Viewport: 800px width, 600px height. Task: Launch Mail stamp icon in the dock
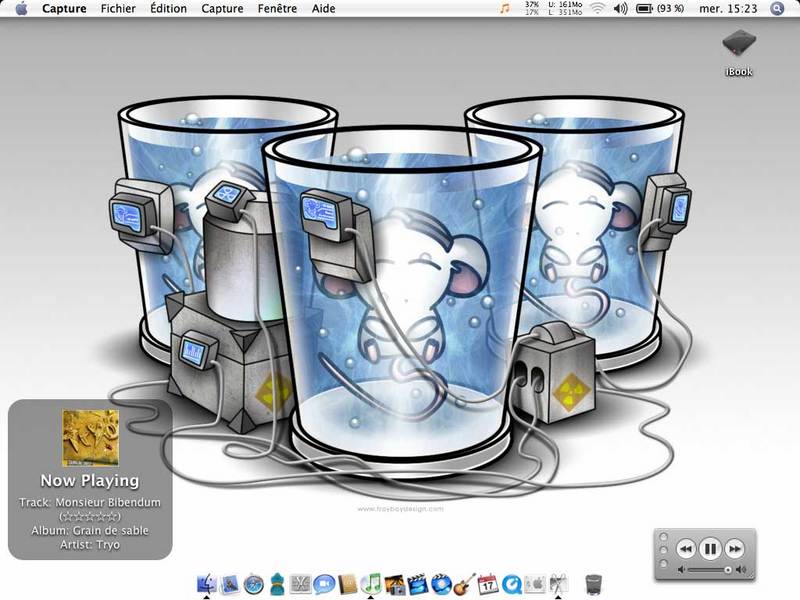[x=230, y=584]
